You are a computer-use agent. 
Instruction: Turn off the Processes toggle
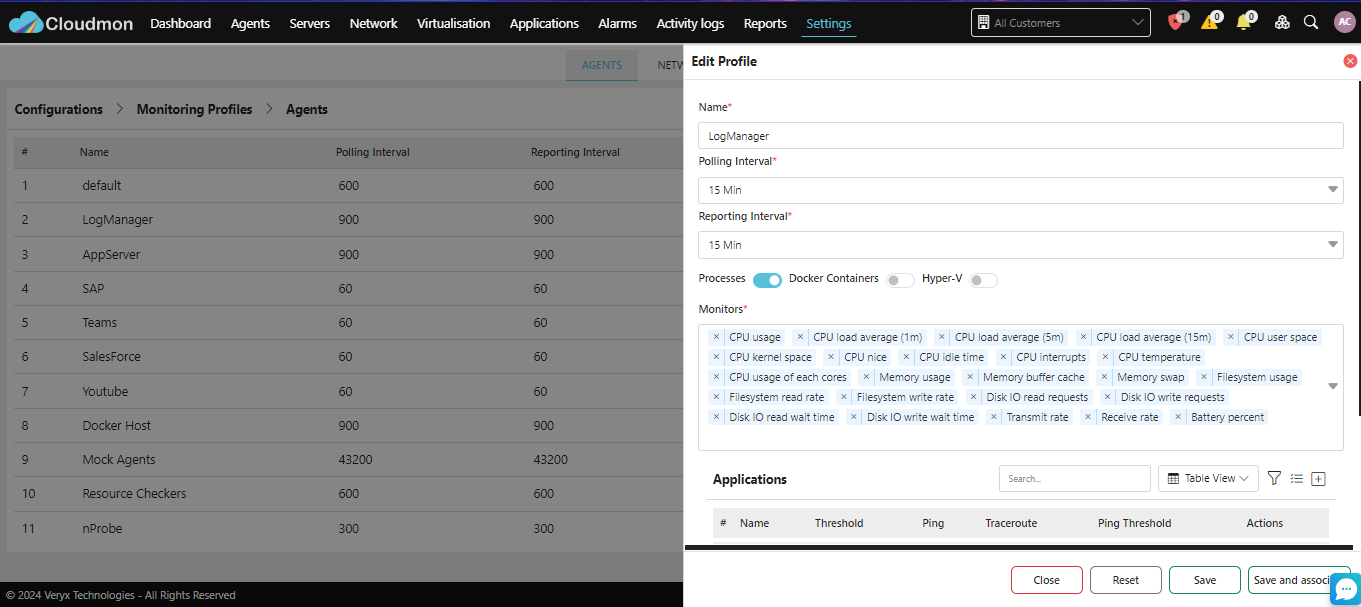click(767, 279)
